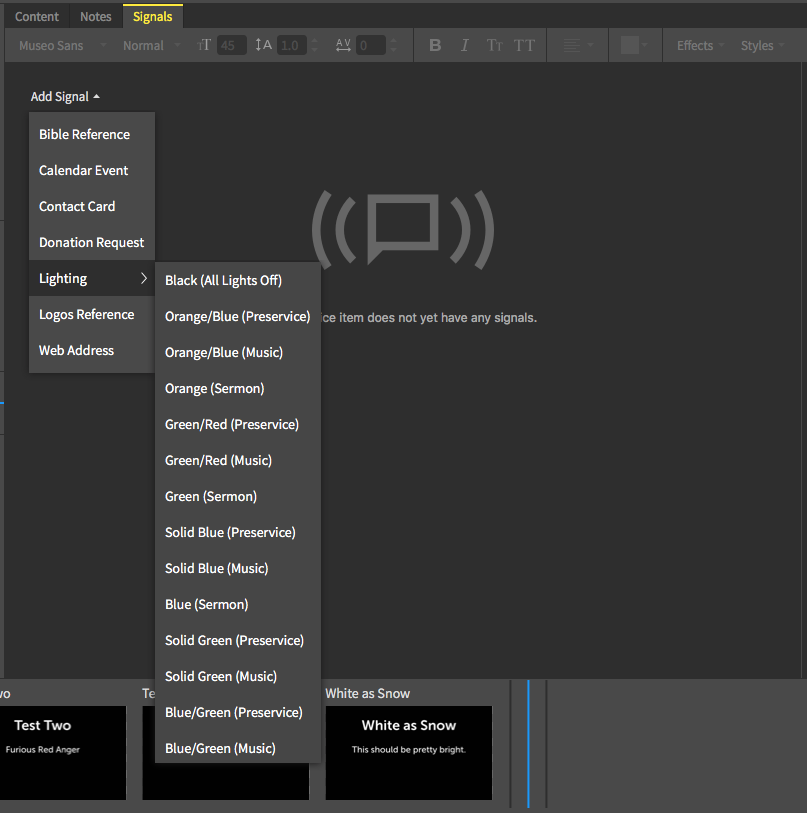Collapse the Add Signal menu
This screenshot has width=807, height=813.
[x=65, y=97]
